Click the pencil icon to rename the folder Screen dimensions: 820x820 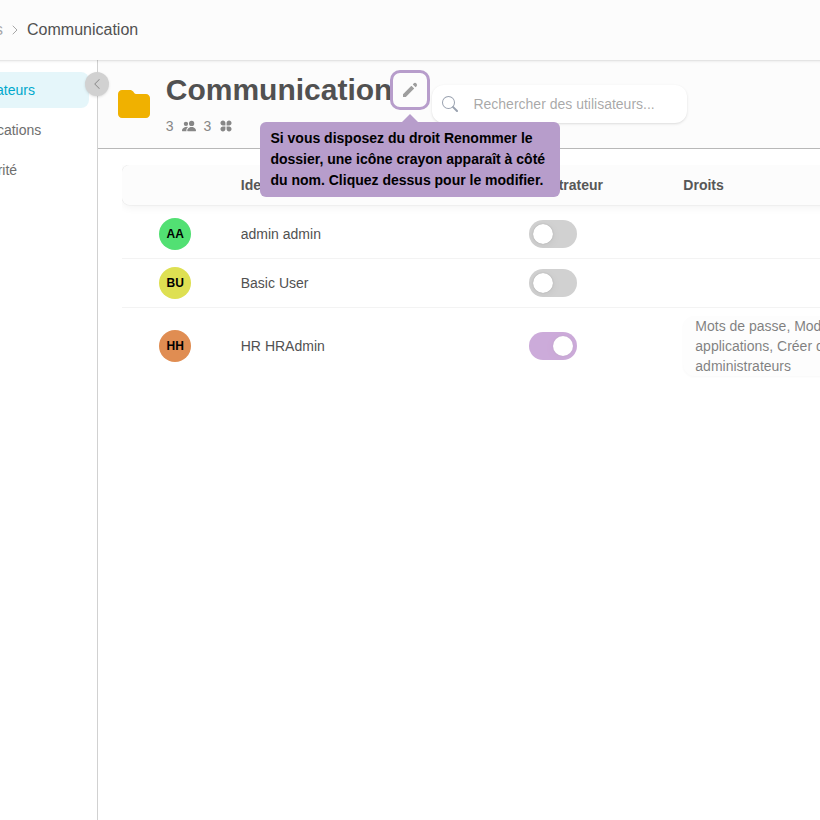(410, 90)
